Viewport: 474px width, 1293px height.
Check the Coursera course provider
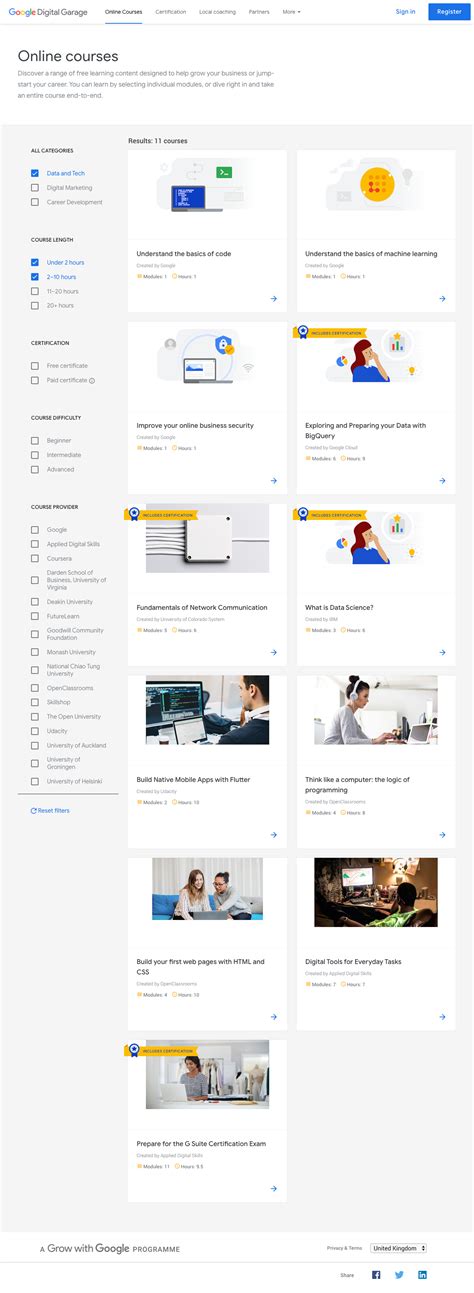tap(35, 558)
